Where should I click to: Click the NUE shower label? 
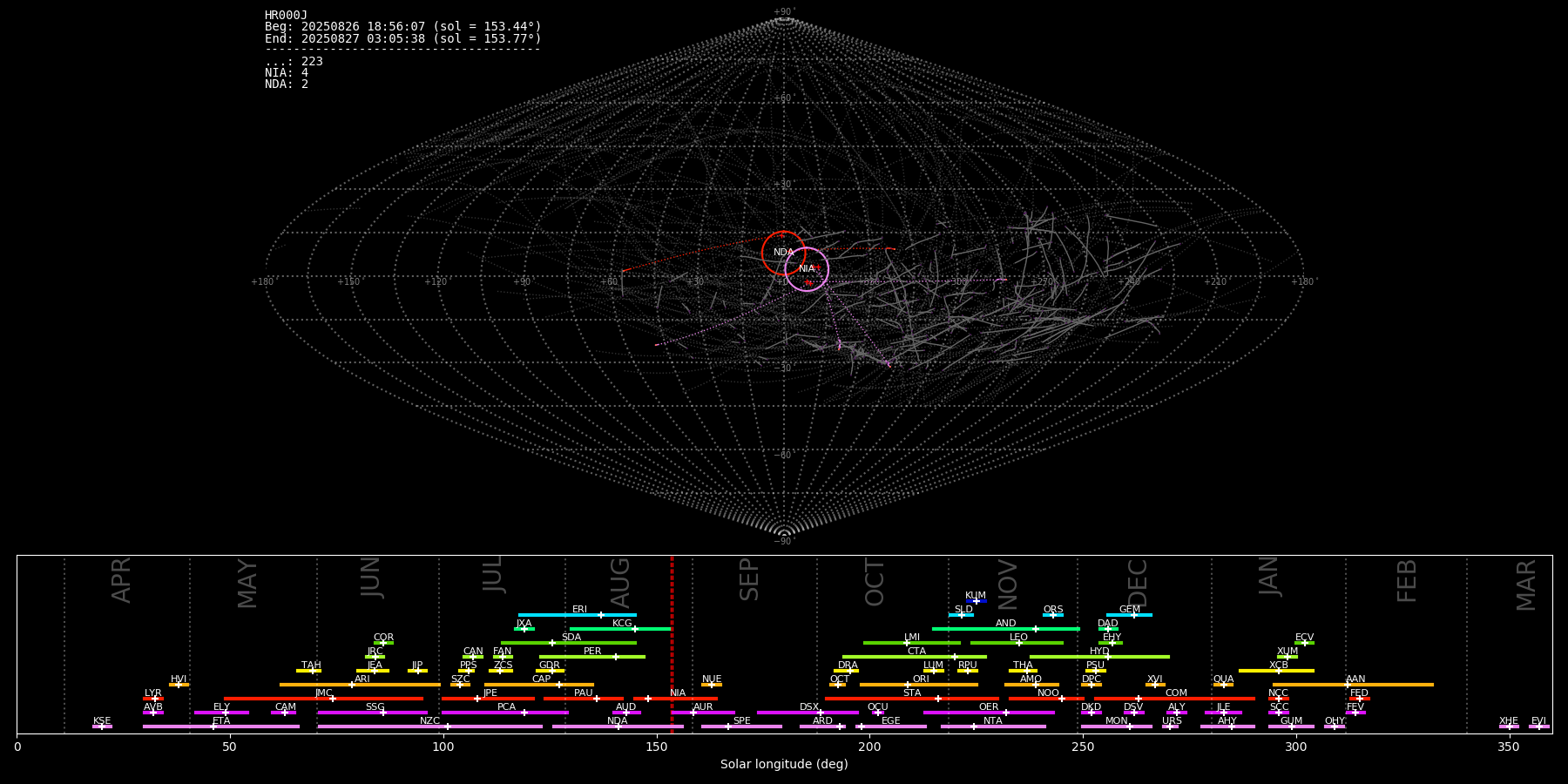coord(712,679)
